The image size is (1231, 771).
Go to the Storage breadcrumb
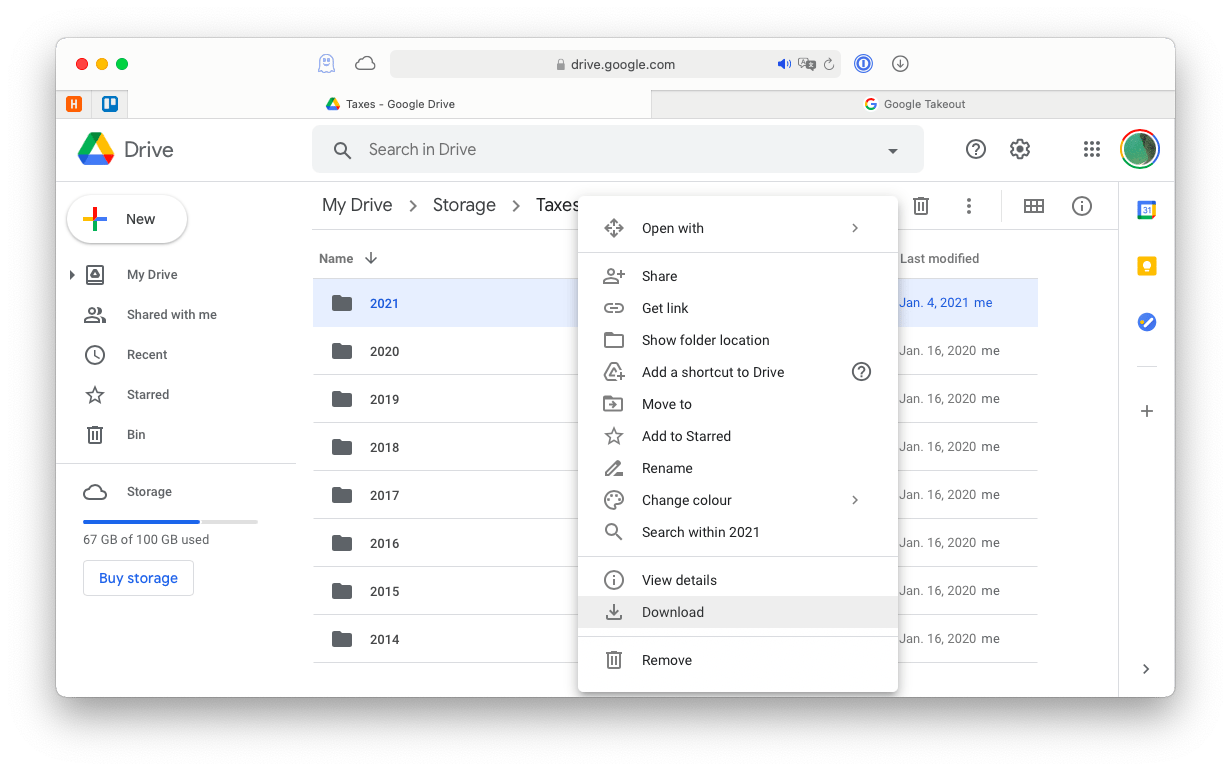464,205
